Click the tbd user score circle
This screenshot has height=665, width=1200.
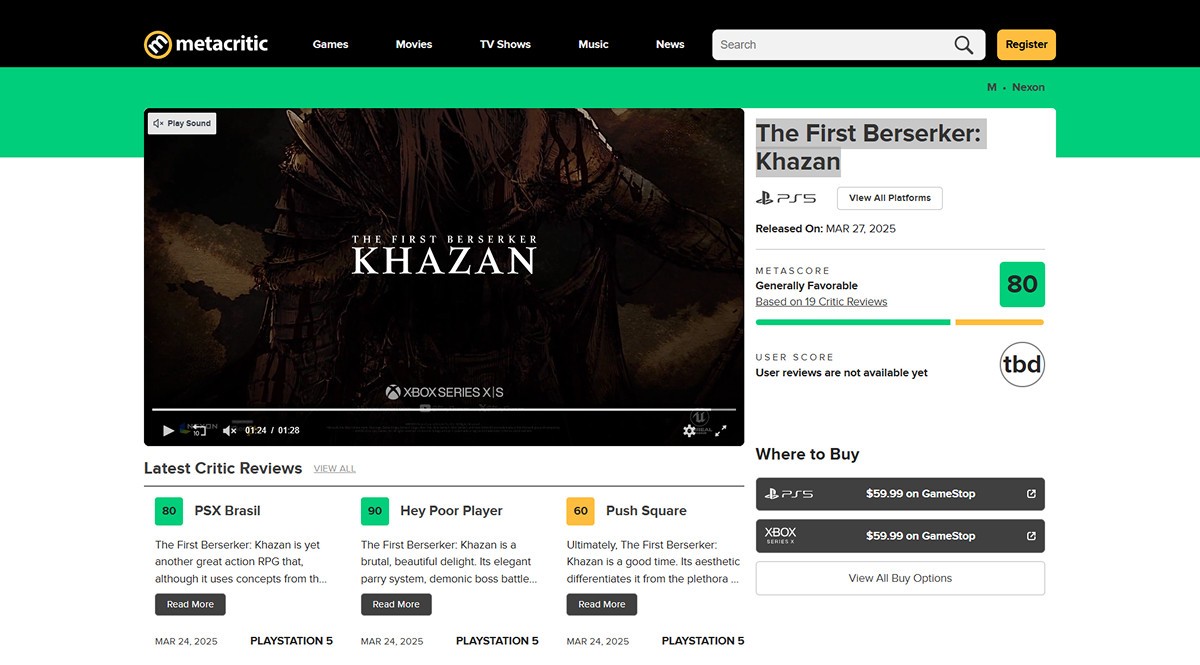click(1022, 365)
